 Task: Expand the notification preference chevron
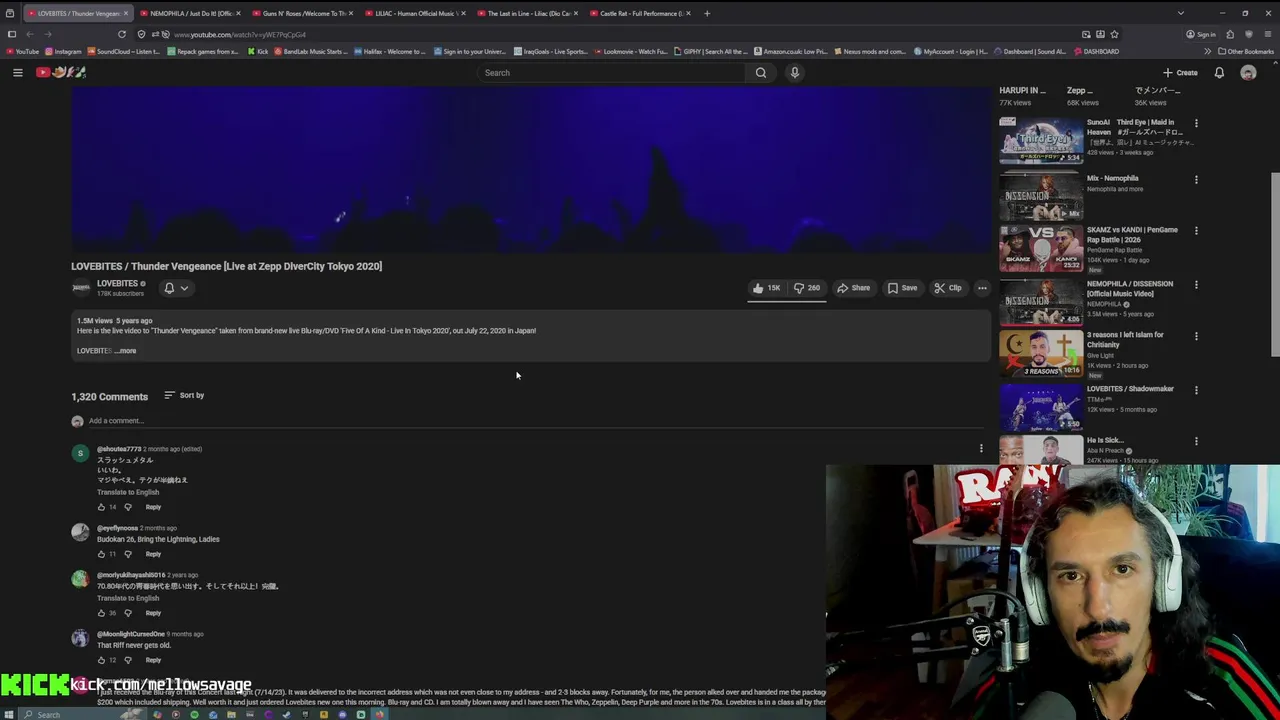click(184, 288)
